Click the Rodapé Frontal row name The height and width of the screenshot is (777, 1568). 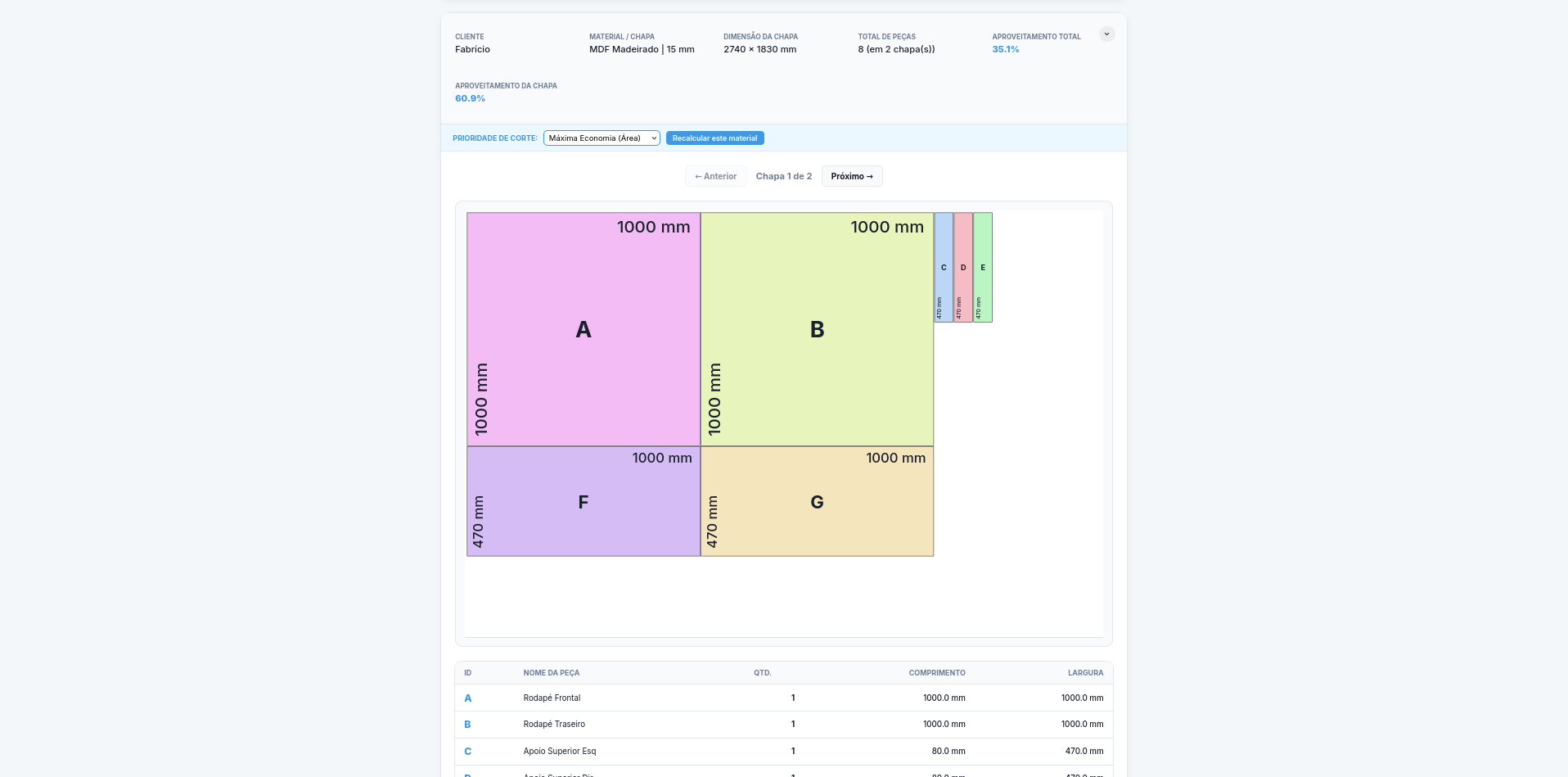pyautogui.click(x=552, y=698)
